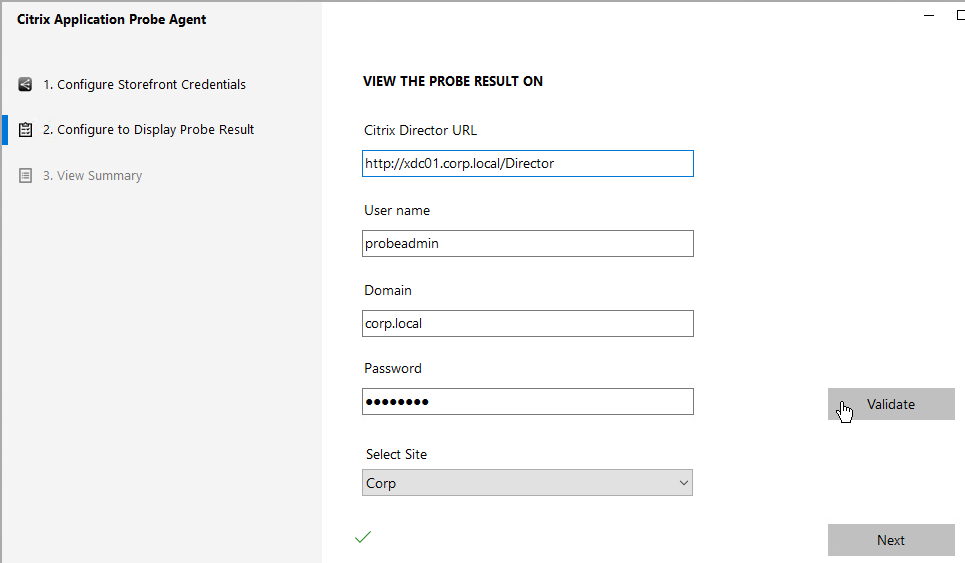The height and width of the screenshot is (563, 965).
Task: Click into the User name field with probeadmin
Action: tap(527, 244)
